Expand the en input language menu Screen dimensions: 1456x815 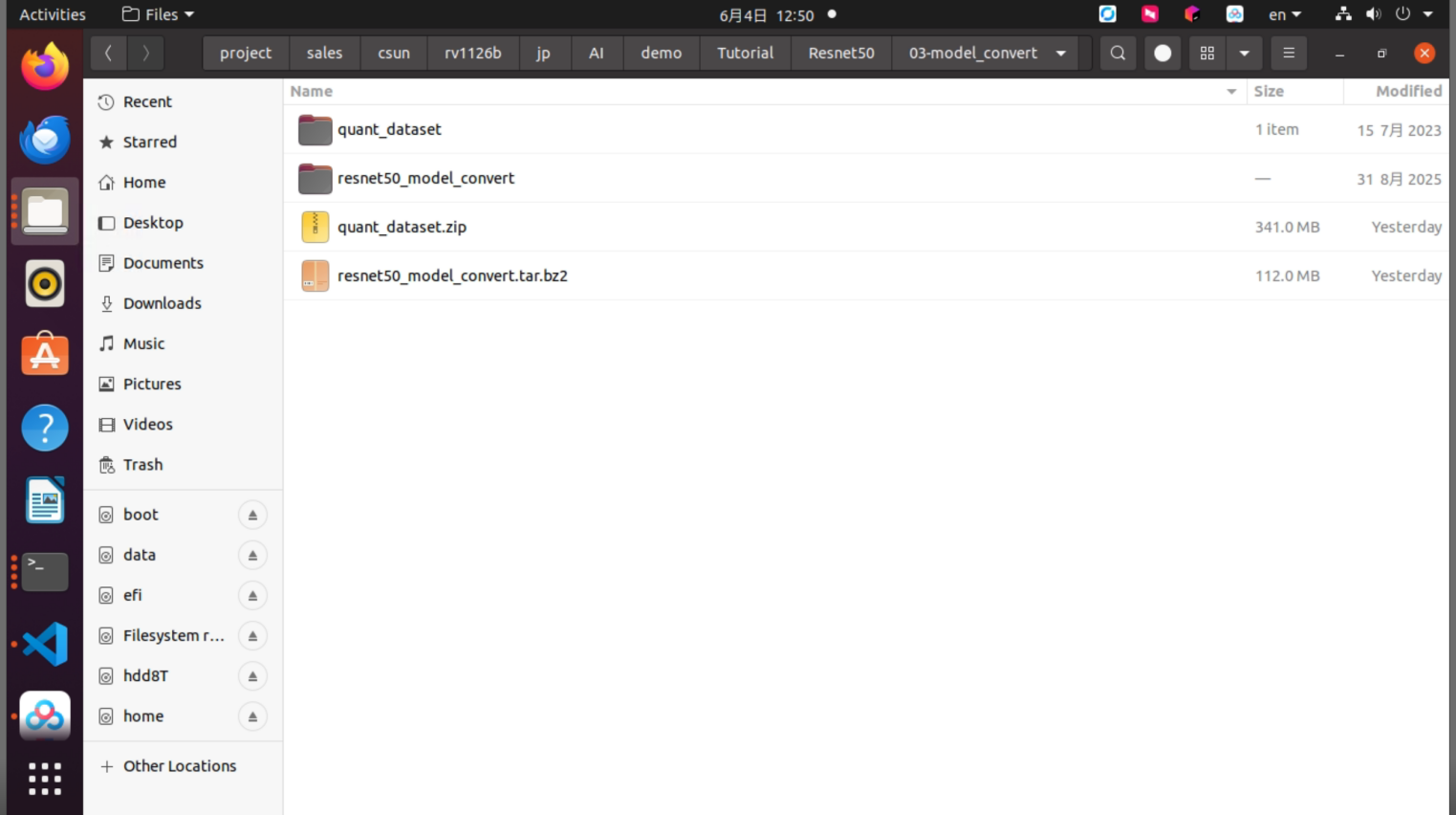pyautogui.click(x=1285, y=14)
